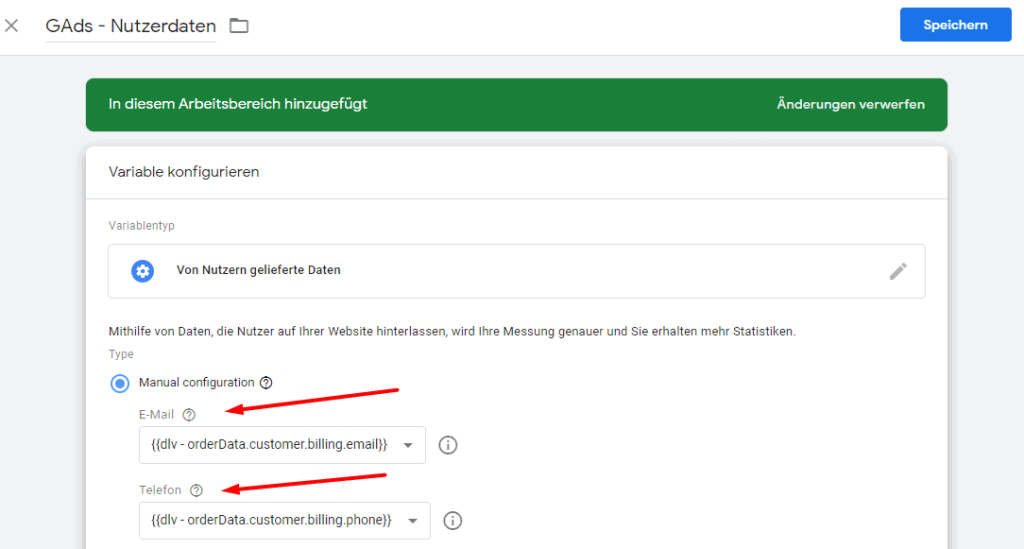
Task: Click the info icon beside the Telefon field
Action: 453,521
